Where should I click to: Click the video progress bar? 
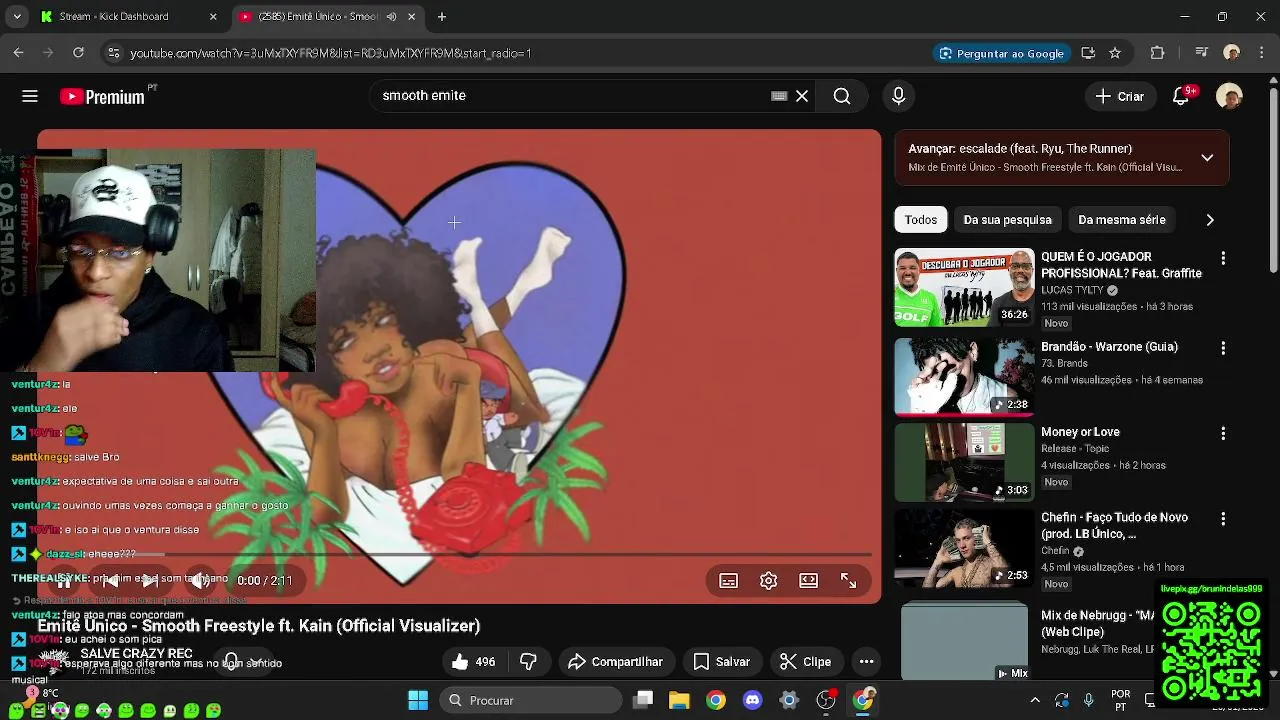(459, 554)
